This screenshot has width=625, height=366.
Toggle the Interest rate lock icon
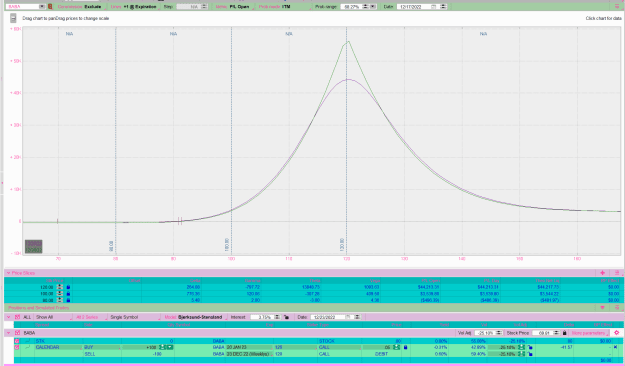[286, 317]
